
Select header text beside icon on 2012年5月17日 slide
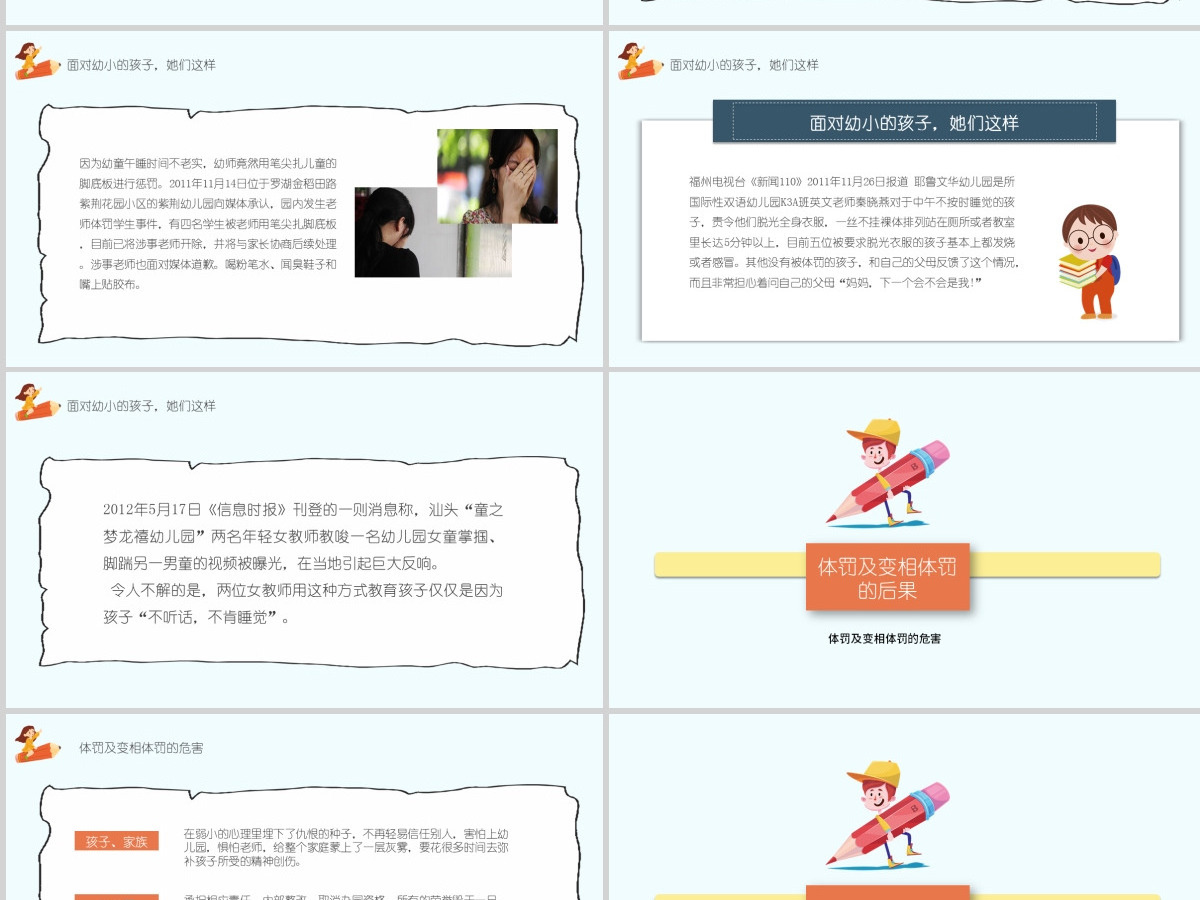(141, 406)
